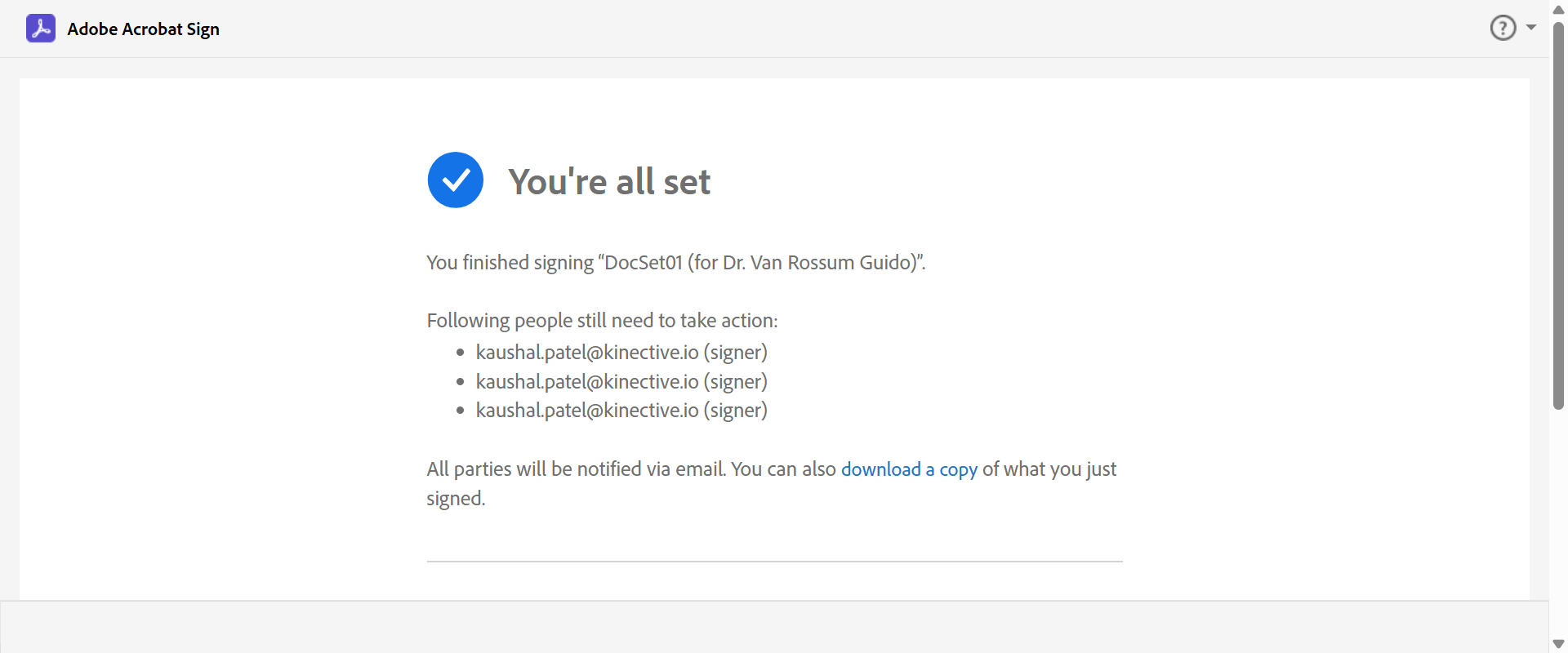
Task: Click the scrollbar down arrow
Action: pos(1558,644)
